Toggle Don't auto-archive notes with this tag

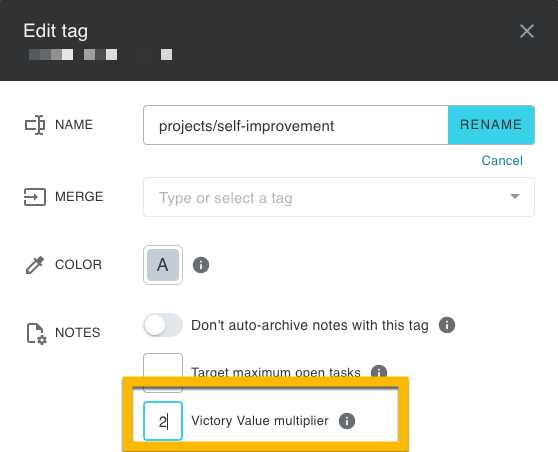click(163, 325)
